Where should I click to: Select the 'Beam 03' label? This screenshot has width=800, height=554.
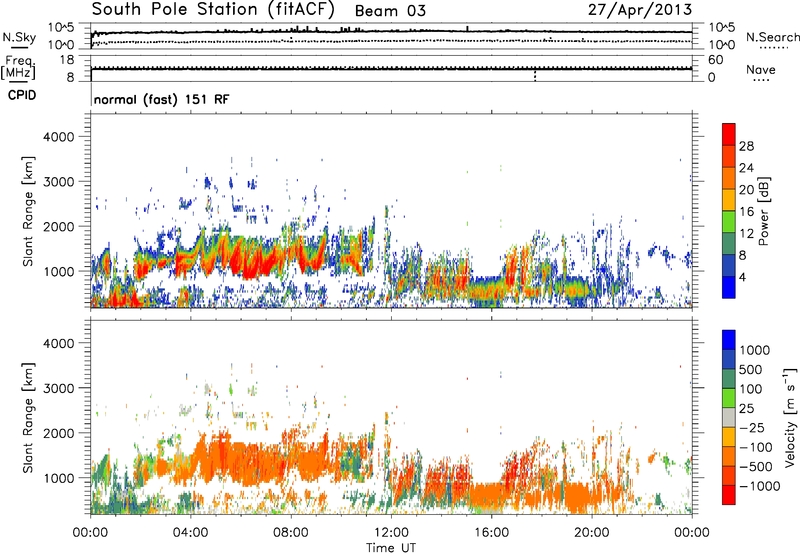pyautogui.click(x=390, y=11)
